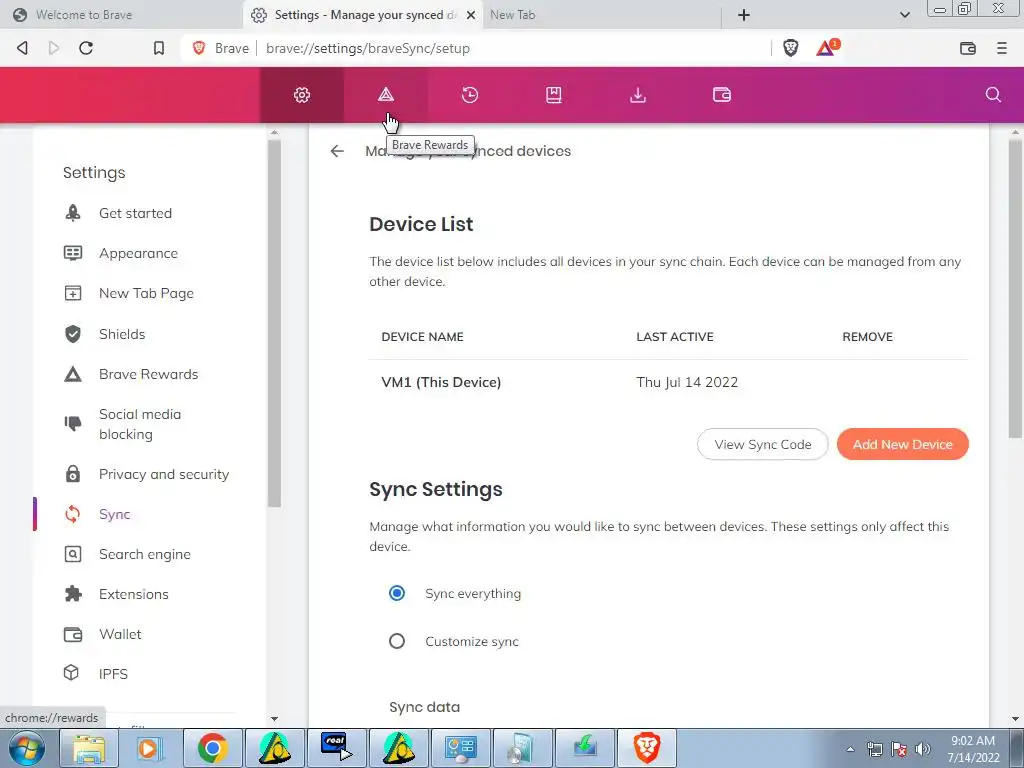
Task: Open Extensions in settings sidebar
Action: [134, 594]
